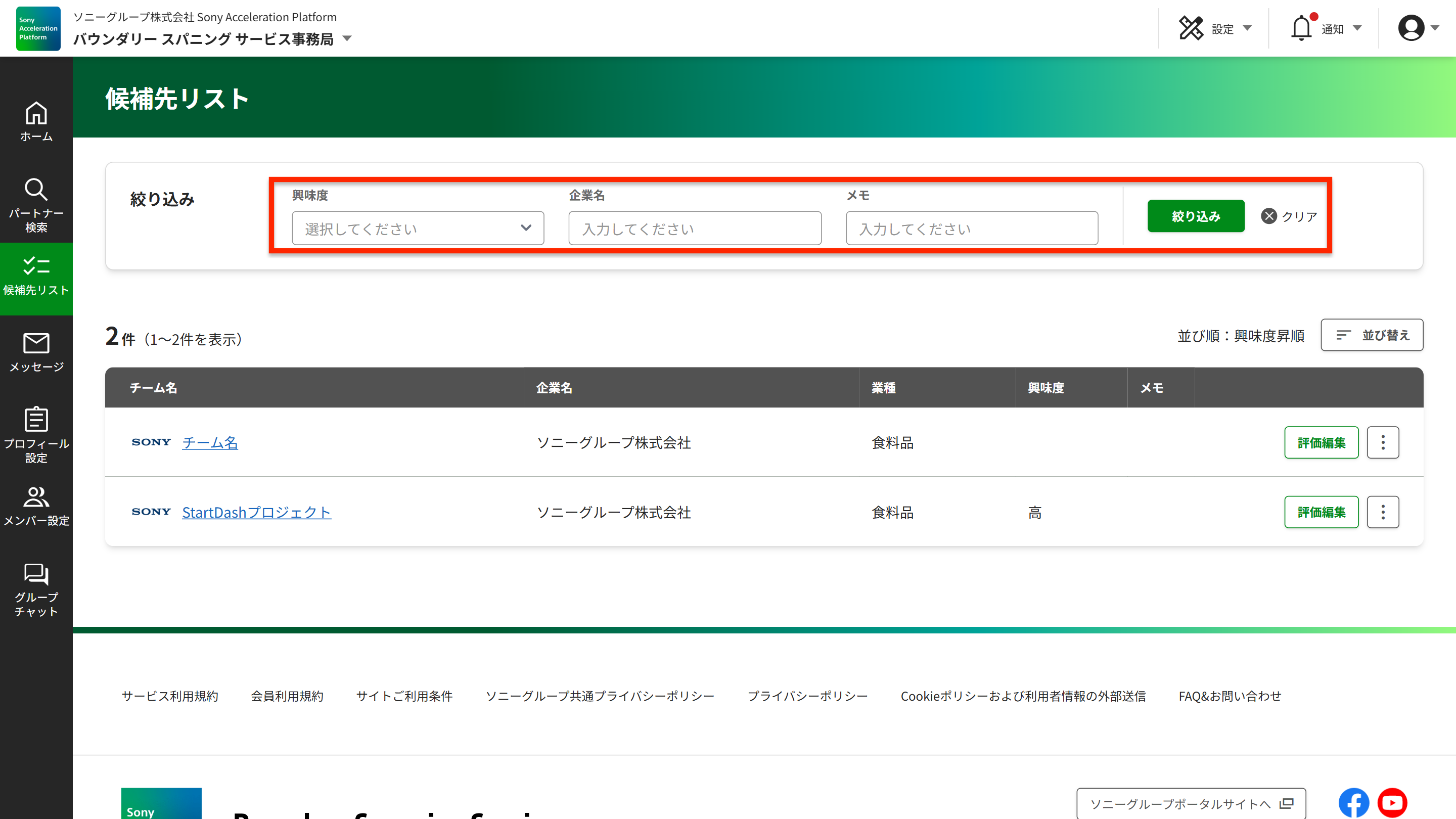Open メッセージ mail icon in sidebar

(x=36, y=351)
